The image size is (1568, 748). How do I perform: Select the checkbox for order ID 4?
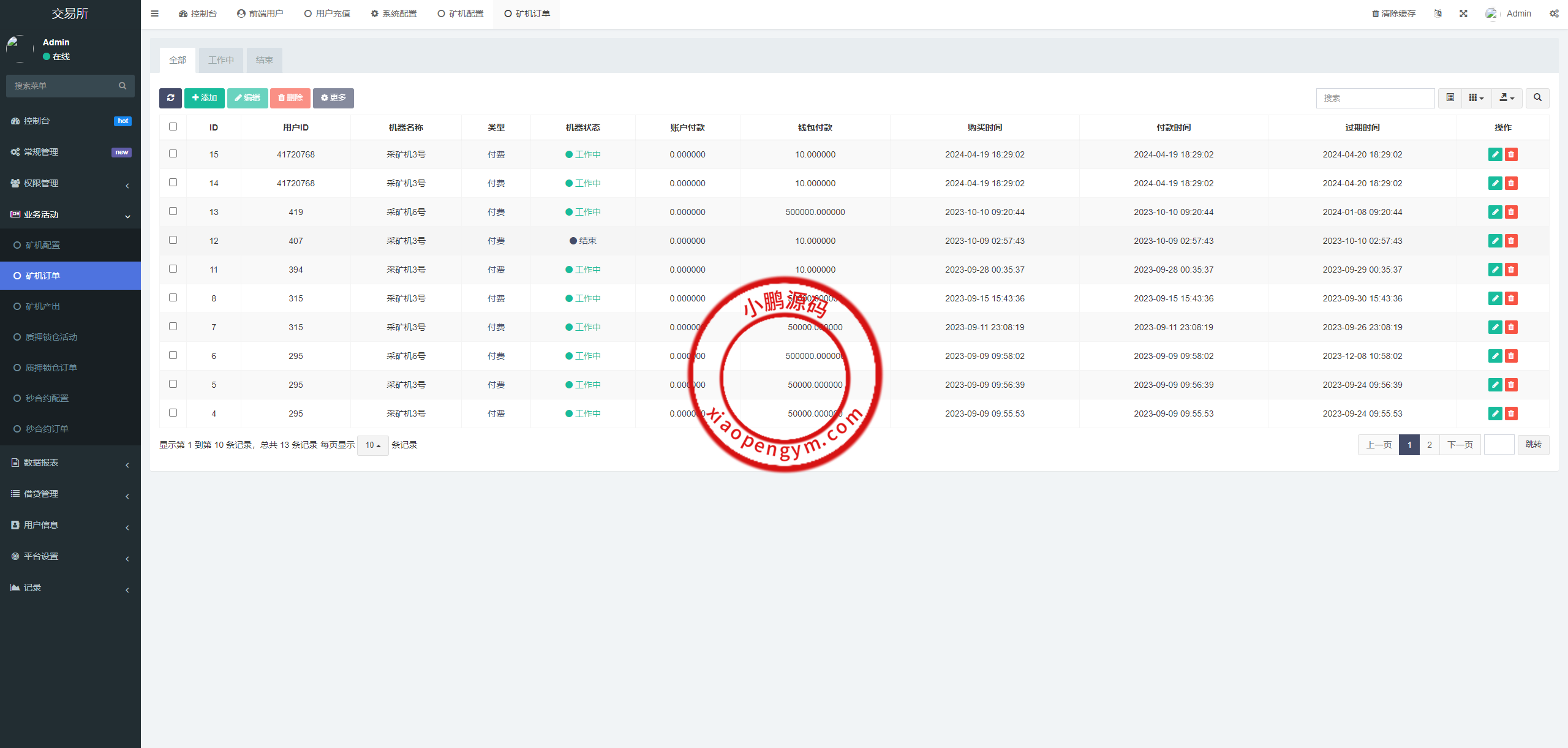[173, 413]
